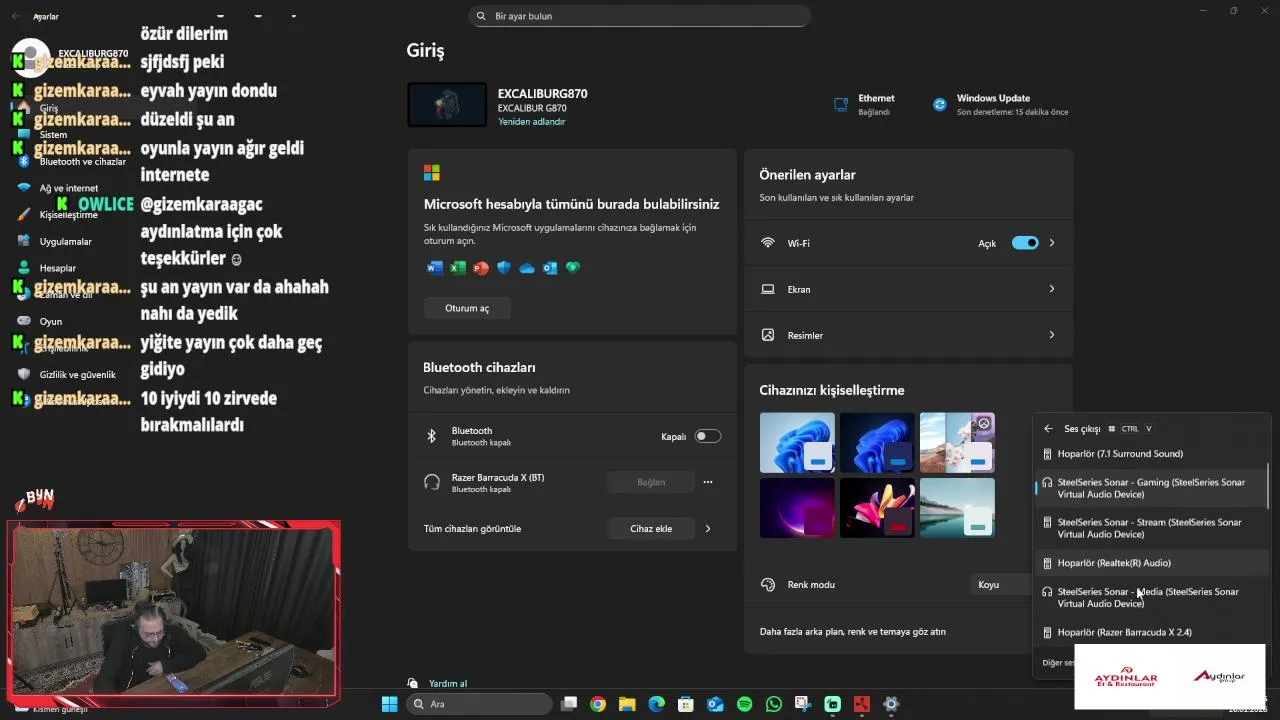Apply the light blue Windows bloom theme
The image size is (1280, 720).
click(x=797, y=442)
